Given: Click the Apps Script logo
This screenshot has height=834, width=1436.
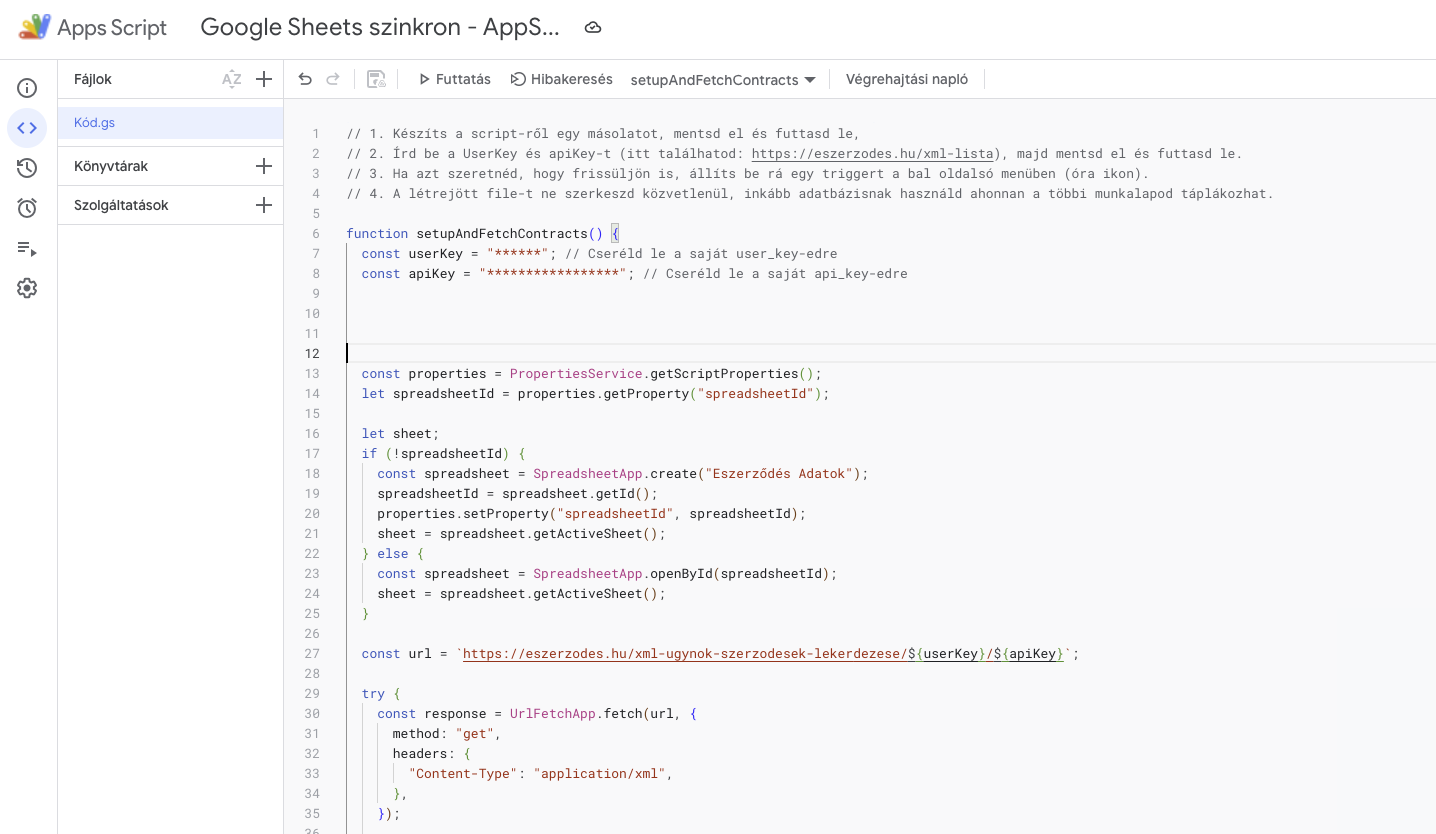Looking at the screenshot, I should [x=92, y=28].
